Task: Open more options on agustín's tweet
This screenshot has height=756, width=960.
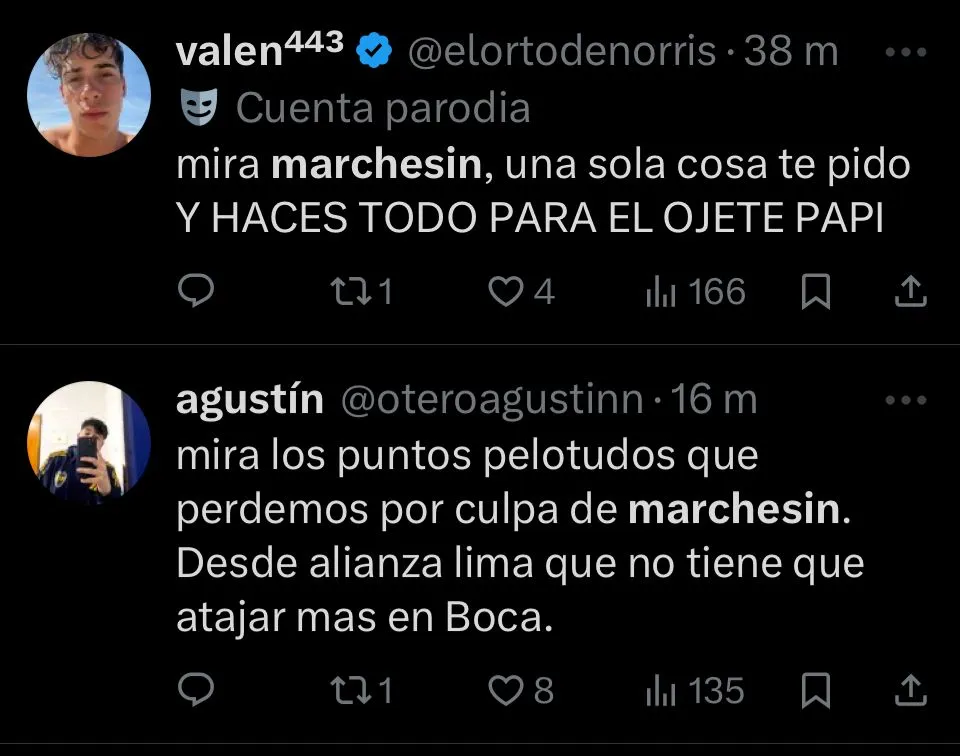Action: pos(906,401)
